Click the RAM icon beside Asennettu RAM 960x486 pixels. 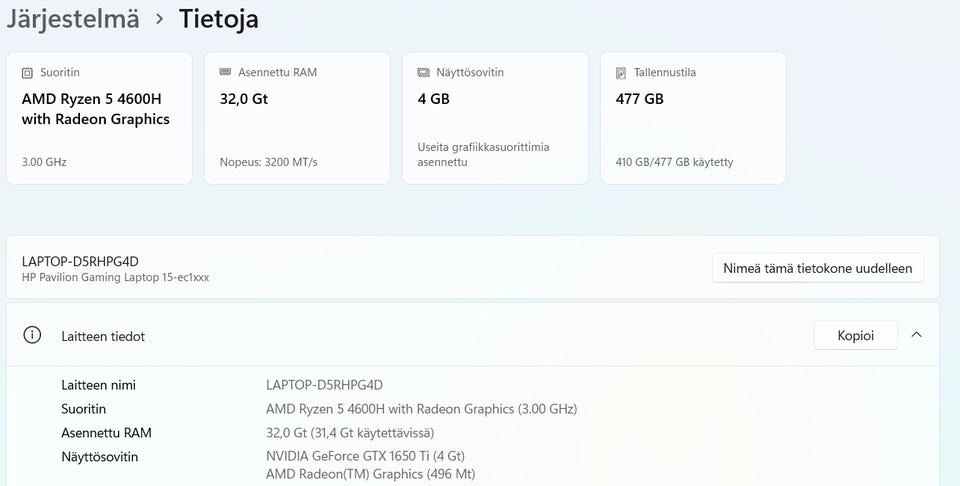tap(225, 72)
